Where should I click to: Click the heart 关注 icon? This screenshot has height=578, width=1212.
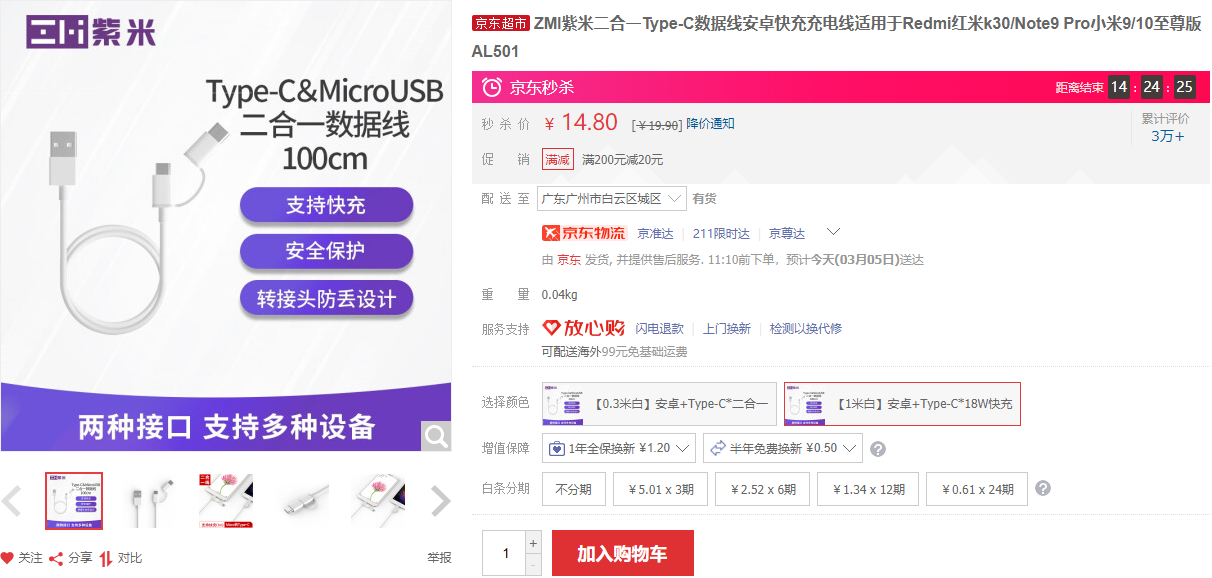[8, 558]
